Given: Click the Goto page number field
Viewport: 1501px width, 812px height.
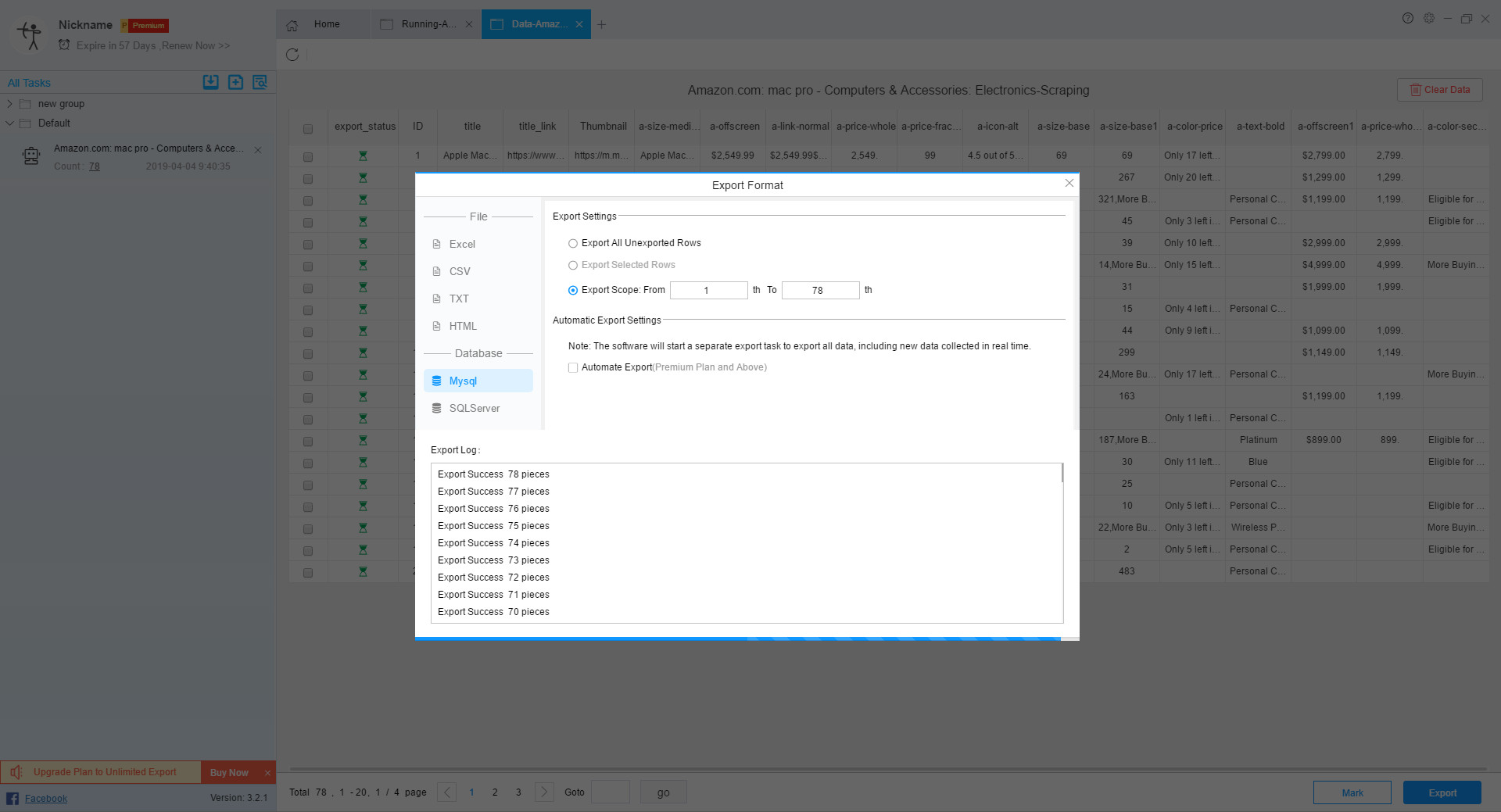Looking at the screenshot, I should tap(610, 792).
